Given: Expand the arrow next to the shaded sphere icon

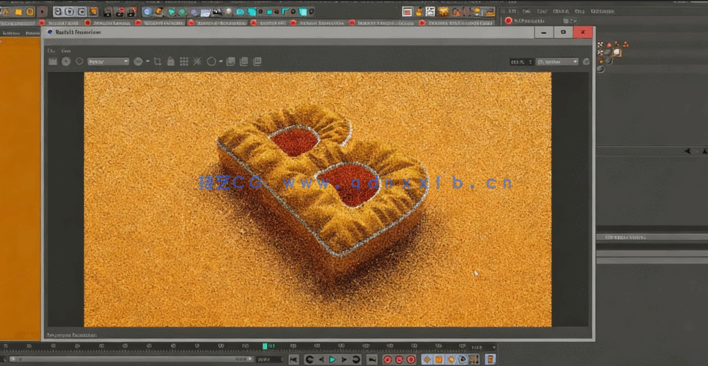Looking at the screenshot, I should tap(148, 61).
